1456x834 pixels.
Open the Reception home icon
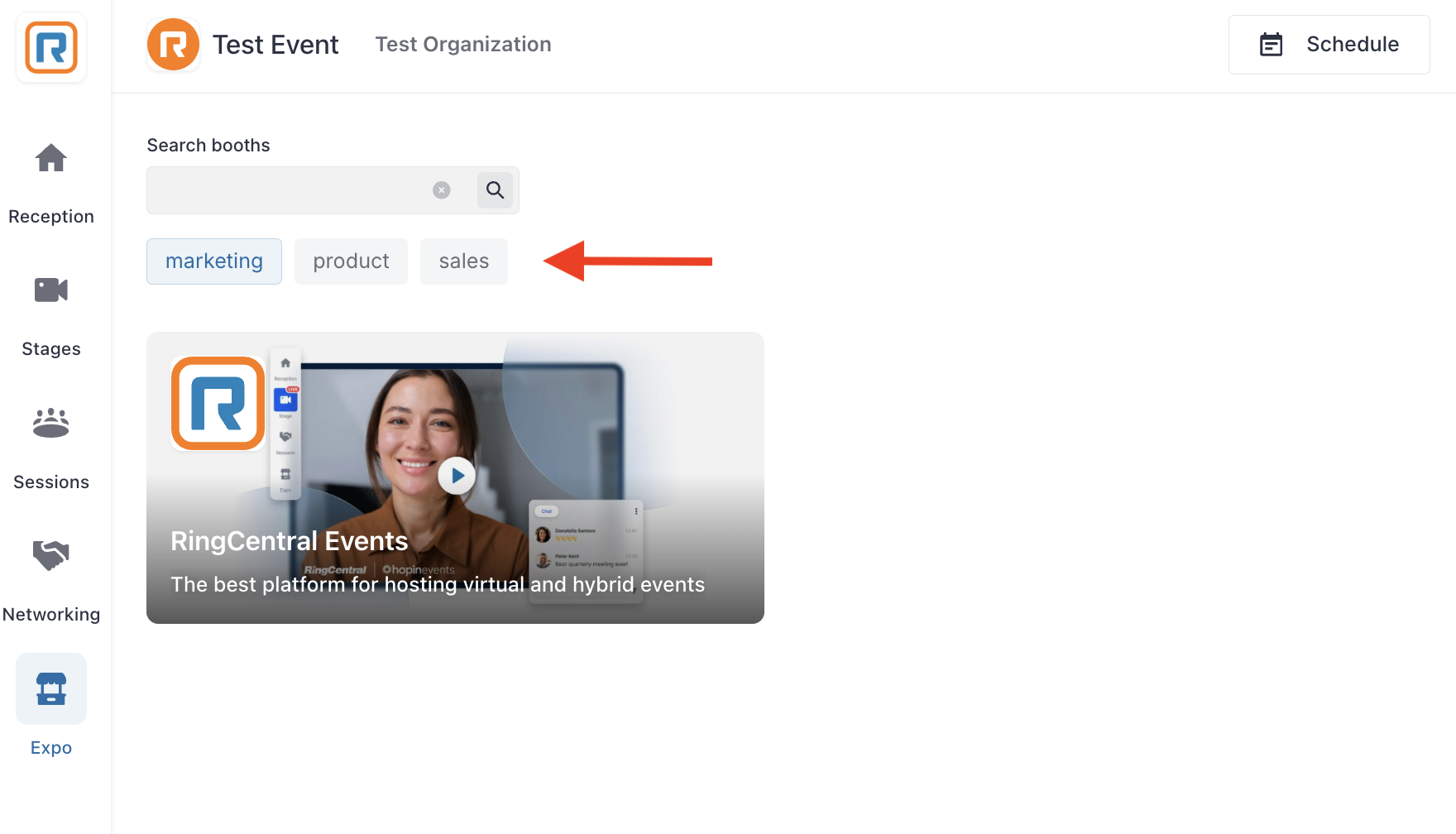[x=51, y=158]
